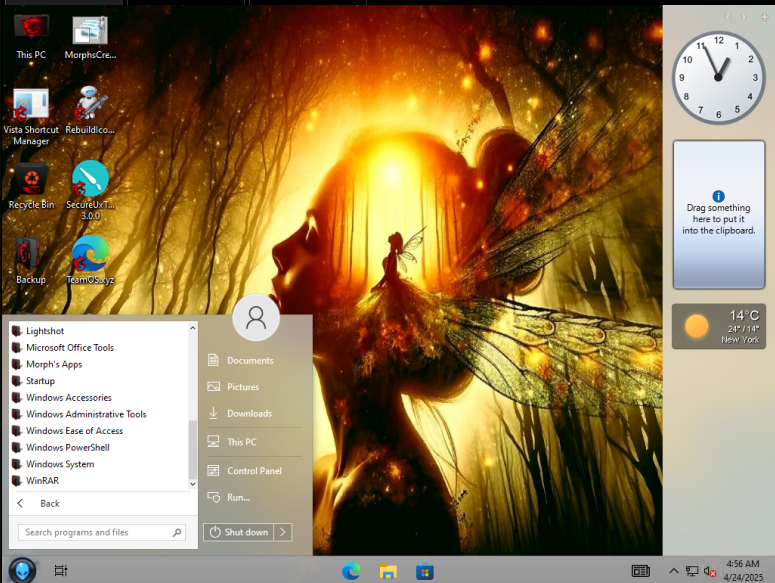Click the user account avatar icon
The image size is (775, 583).
tap(256, 318)
